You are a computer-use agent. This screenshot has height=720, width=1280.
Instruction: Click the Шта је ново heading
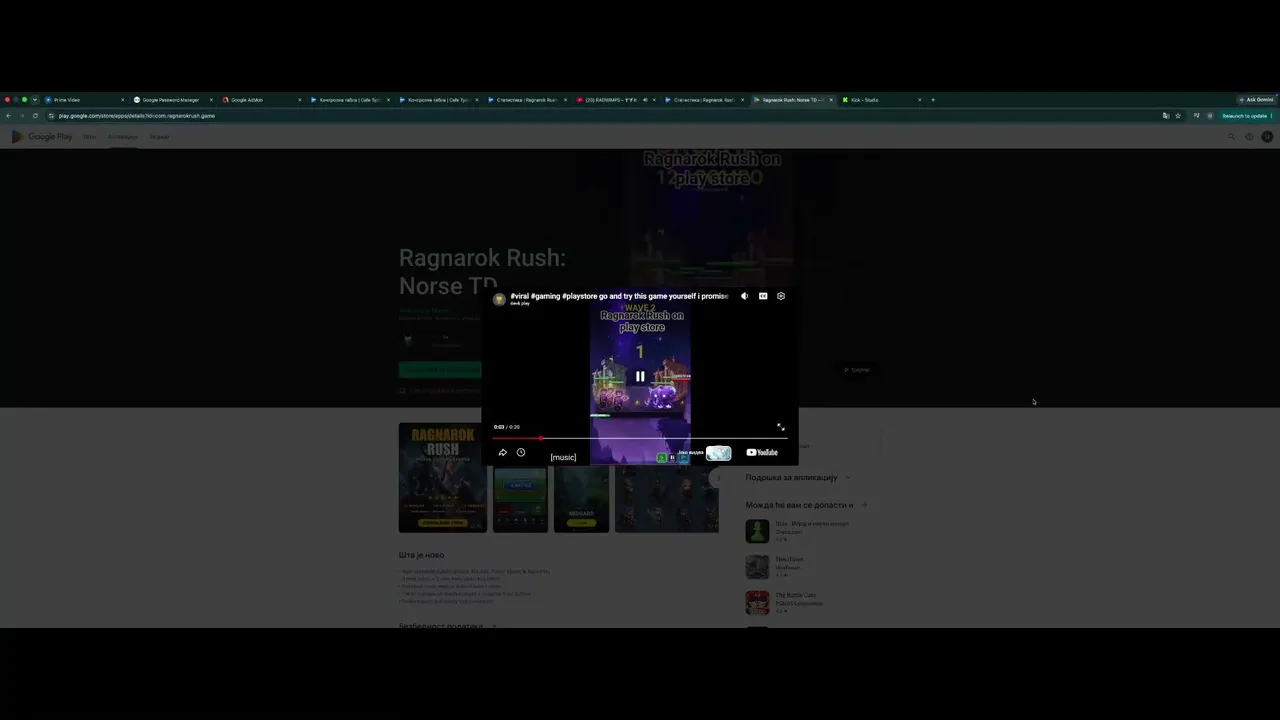coord(422,555)
